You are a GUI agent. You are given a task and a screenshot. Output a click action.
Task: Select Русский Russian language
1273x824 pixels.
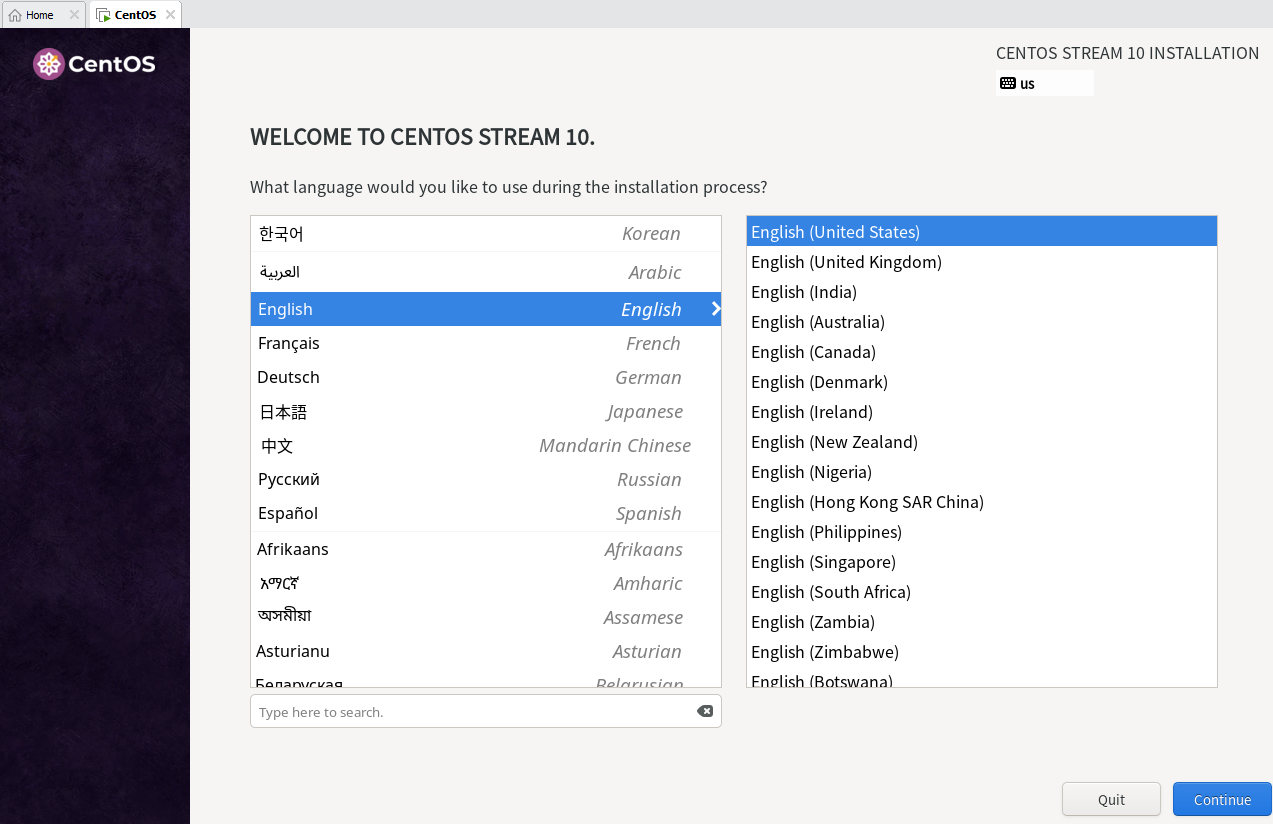[x=486, y=479]
